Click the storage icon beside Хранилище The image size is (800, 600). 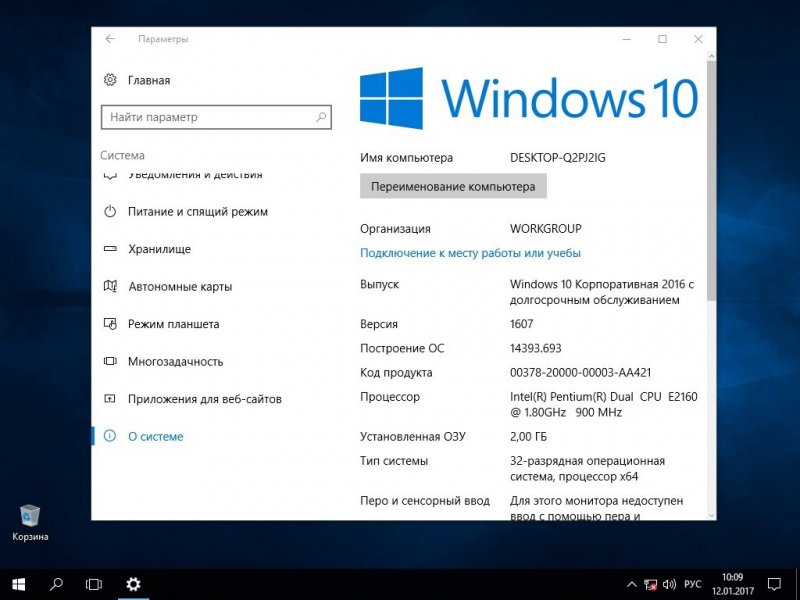coord(110,249)
